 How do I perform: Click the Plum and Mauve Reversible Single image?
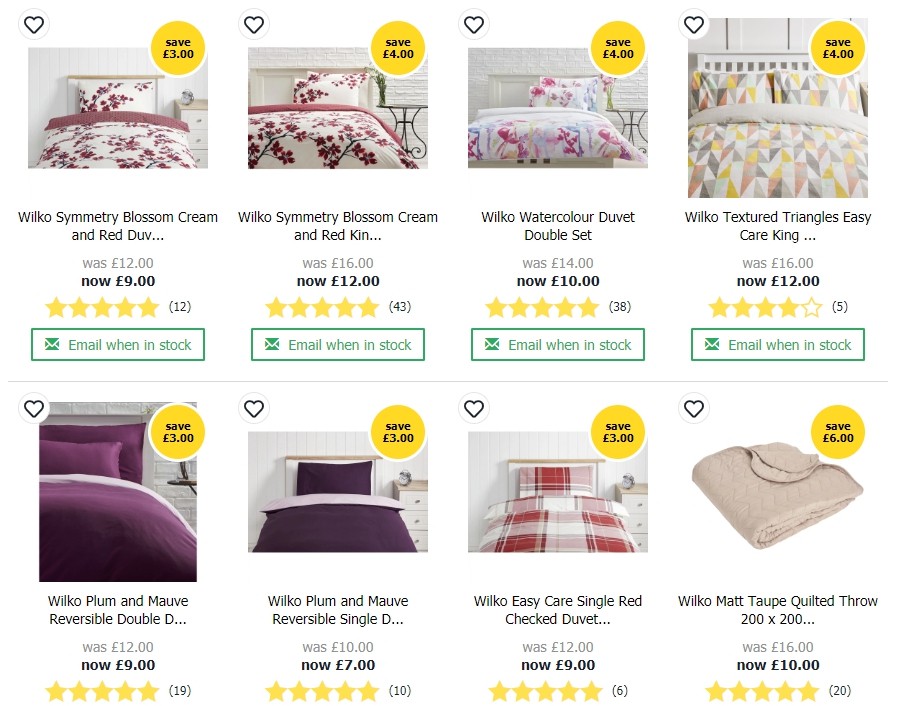[x=337, y=492]
